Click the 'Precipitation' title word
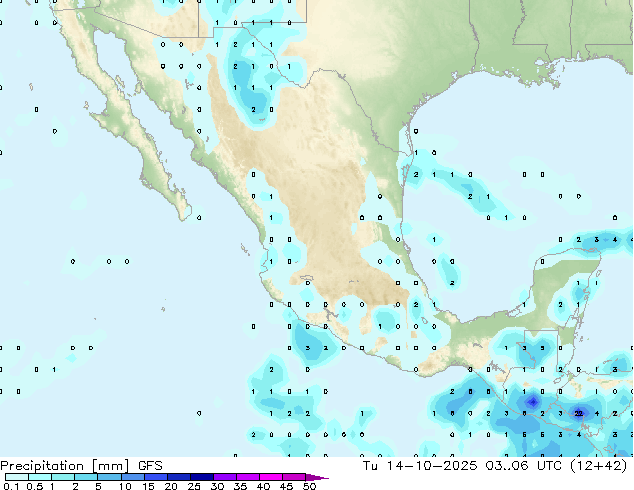Screen dimensions: 634x490 (x=42, y=466)
